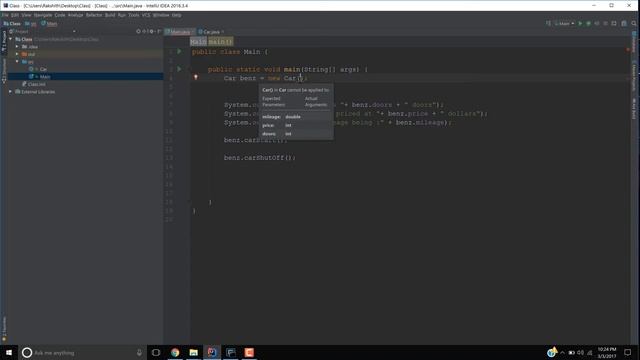Click the Class breadcrumb in navigation bar
640x360 pixels.
[12, 24]
